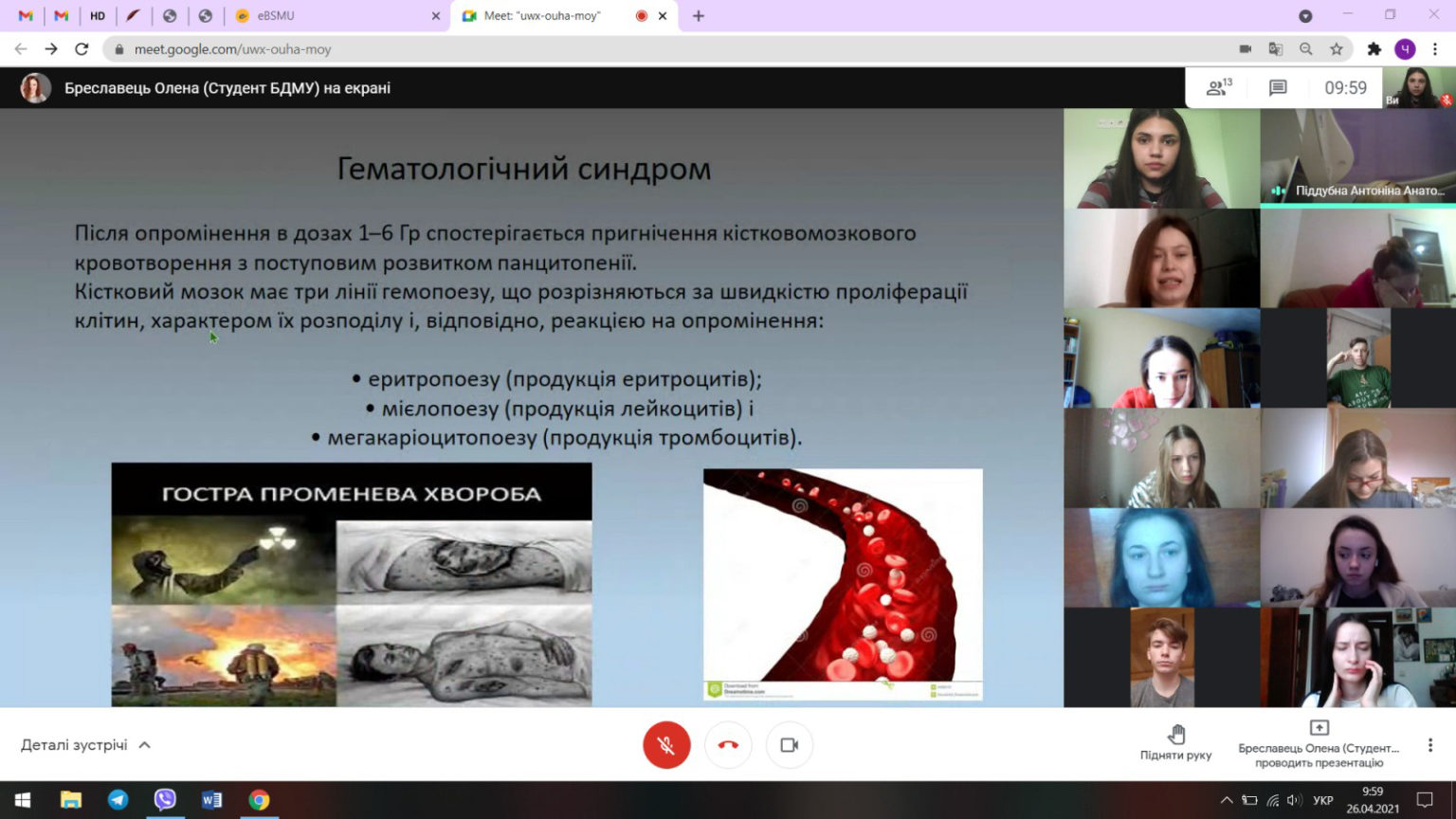Open the three-dot more options menu
The image size is (1456, 819).
(x=1430, y=745)
